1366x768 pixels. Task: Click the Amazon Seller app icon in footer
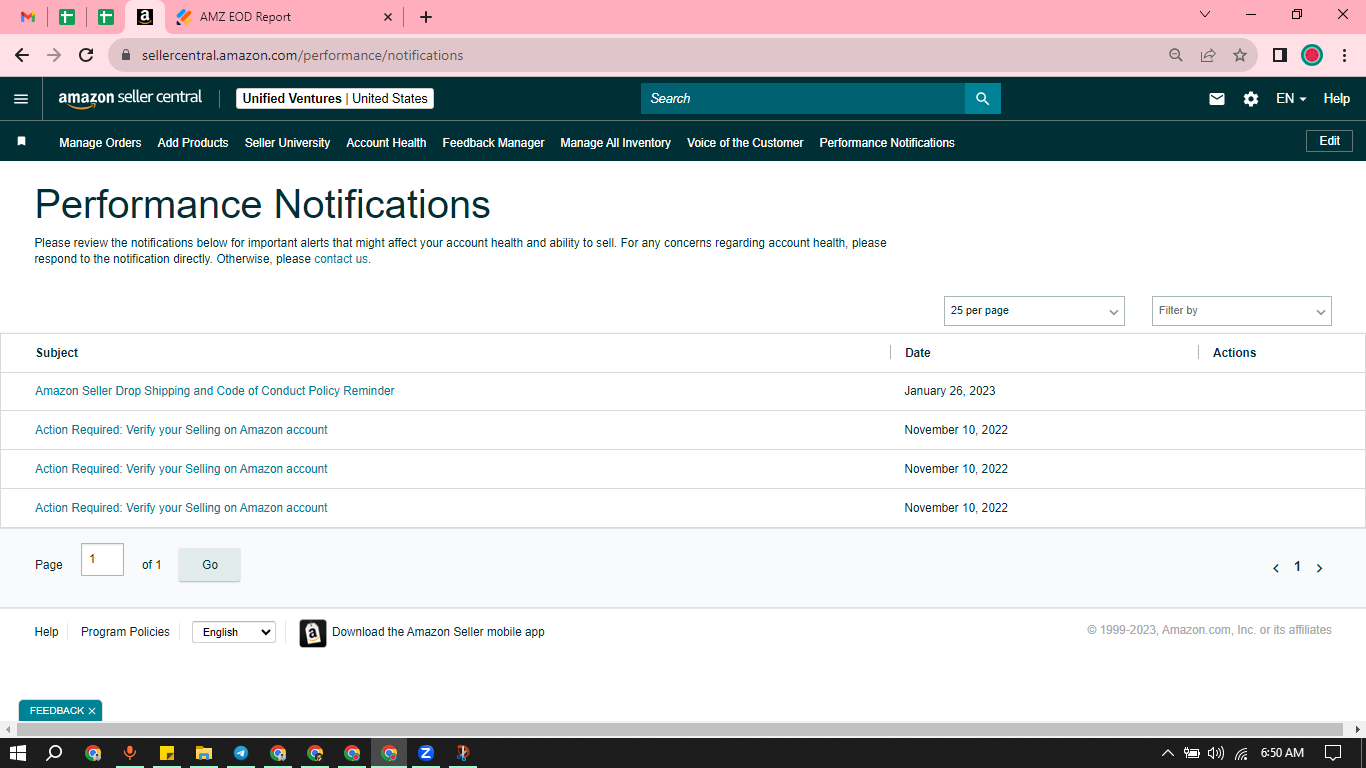tap(313, 633)
